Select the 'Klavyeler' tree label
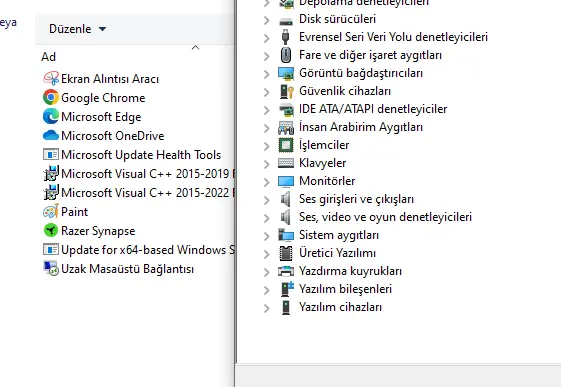The image size is (561, 387). tap(322, 163)
